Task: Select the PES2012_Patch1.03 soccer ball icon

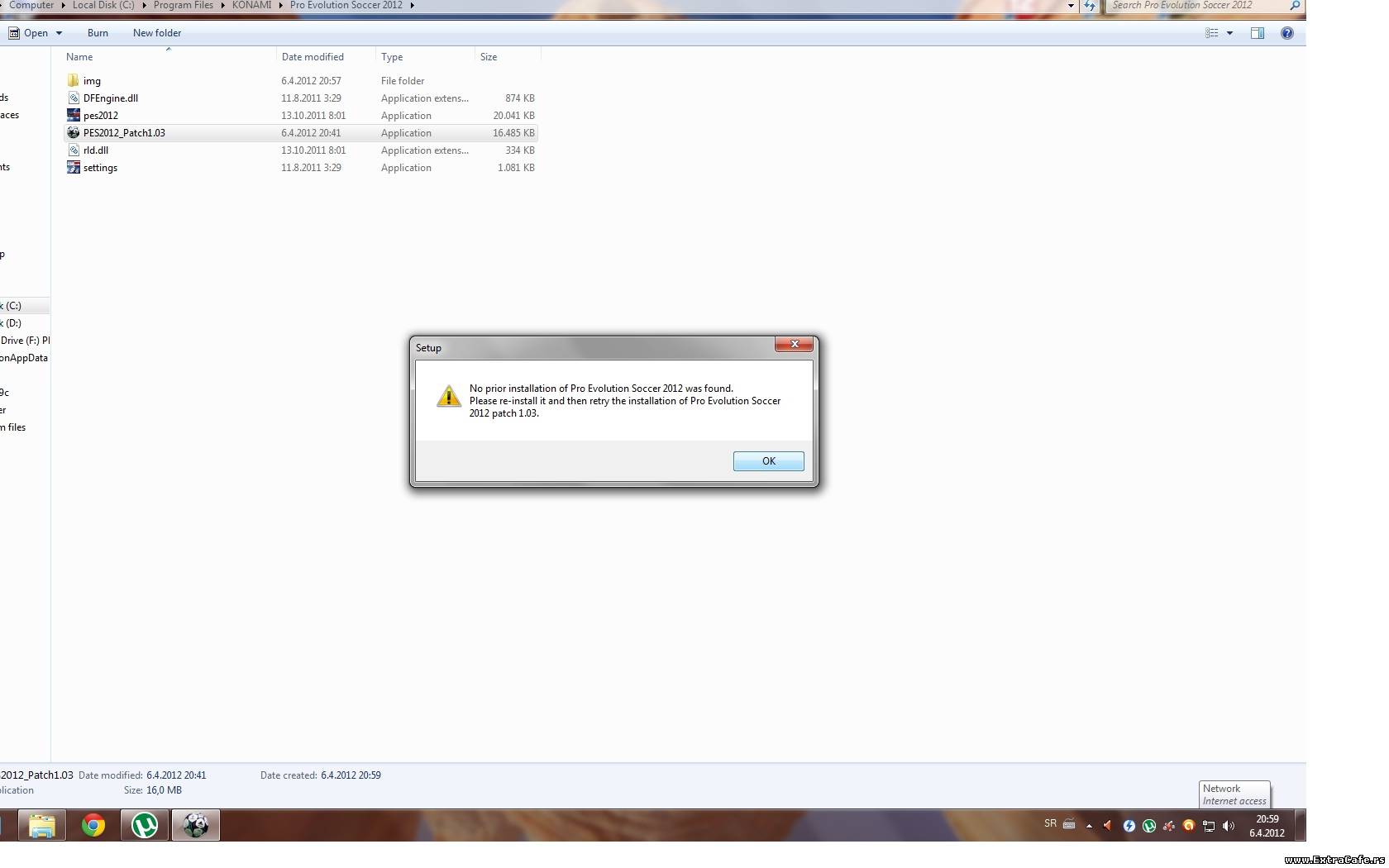Action: pos(74,133)
